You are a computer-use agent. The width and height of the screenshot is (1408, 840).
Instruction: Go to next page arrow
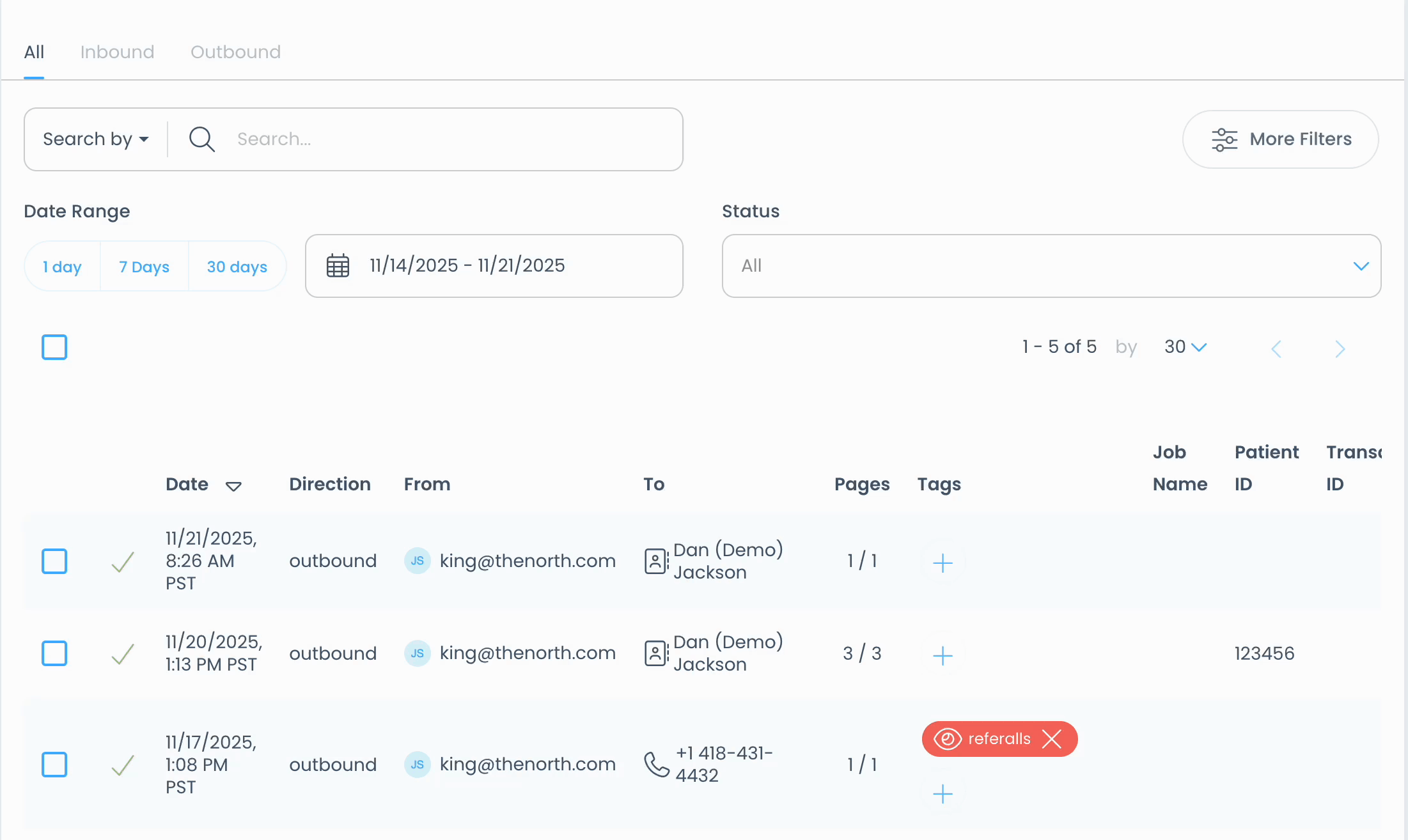click(x=1340, y=348)
